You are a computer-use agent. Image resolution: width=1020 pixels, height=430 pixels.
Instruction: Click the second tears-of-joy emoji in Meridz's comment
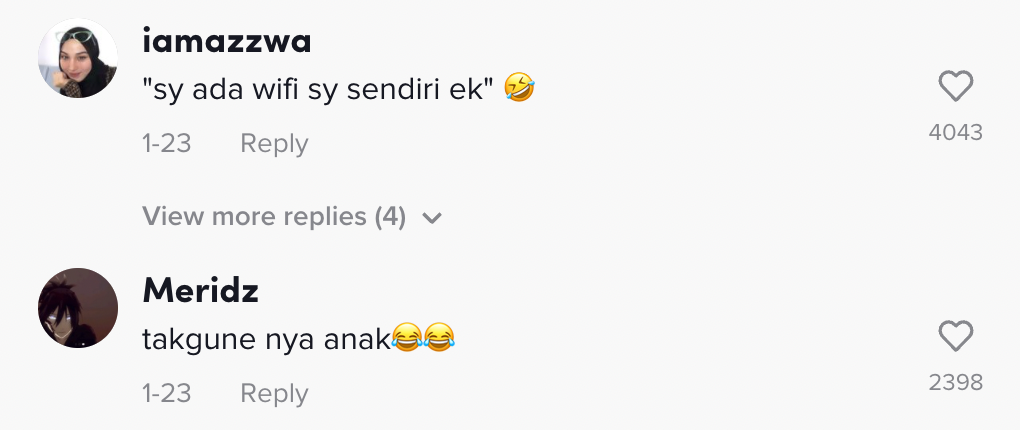pyautogui.click(x=439, y=340)
